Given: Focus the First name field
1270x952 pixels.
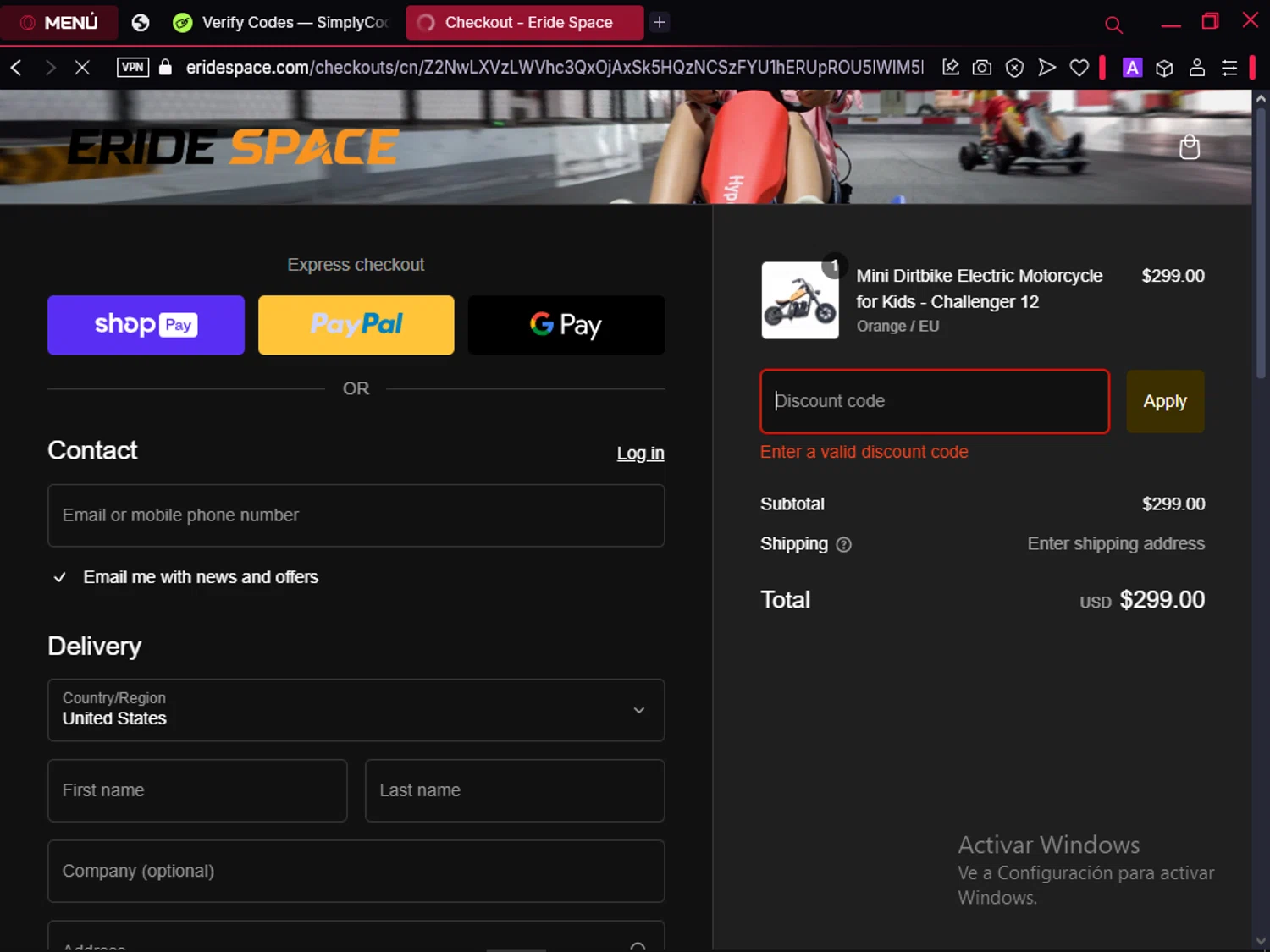Looking at the screenshot, I should (x=197, y=790).
